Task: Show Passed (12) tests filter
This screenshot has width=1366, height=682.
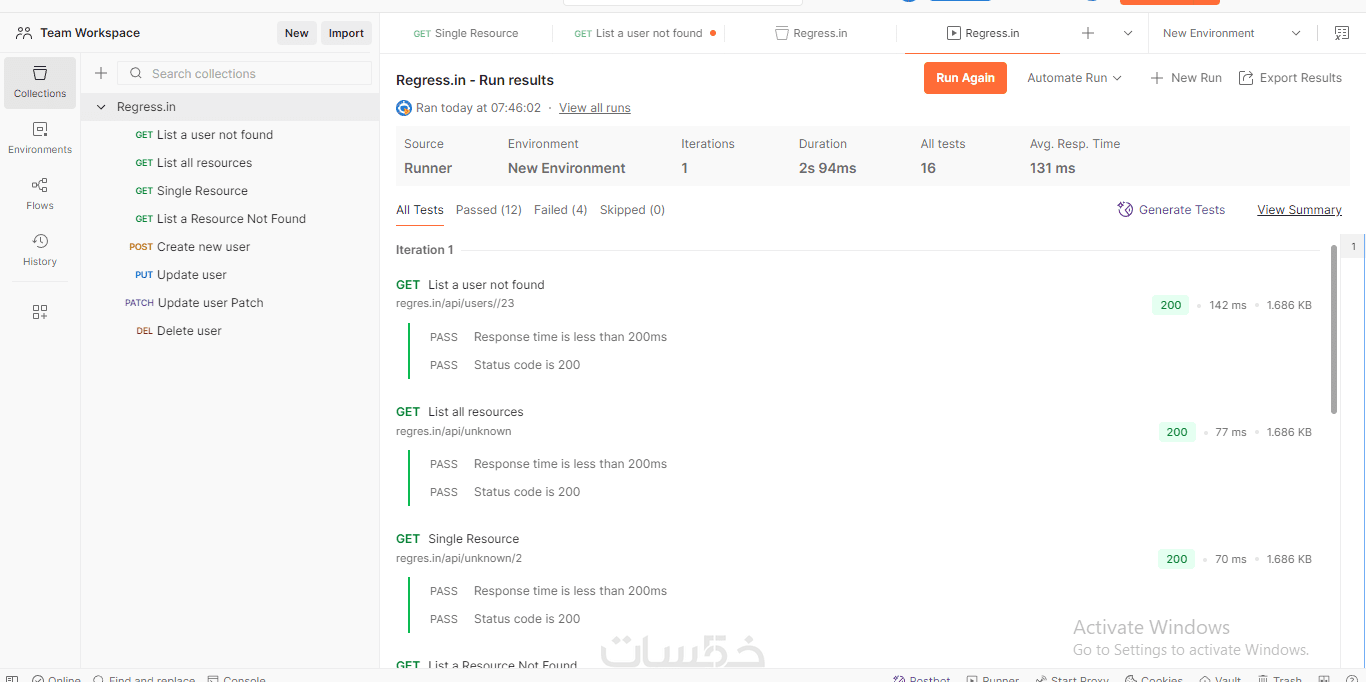Action: (x=489, y=210)
